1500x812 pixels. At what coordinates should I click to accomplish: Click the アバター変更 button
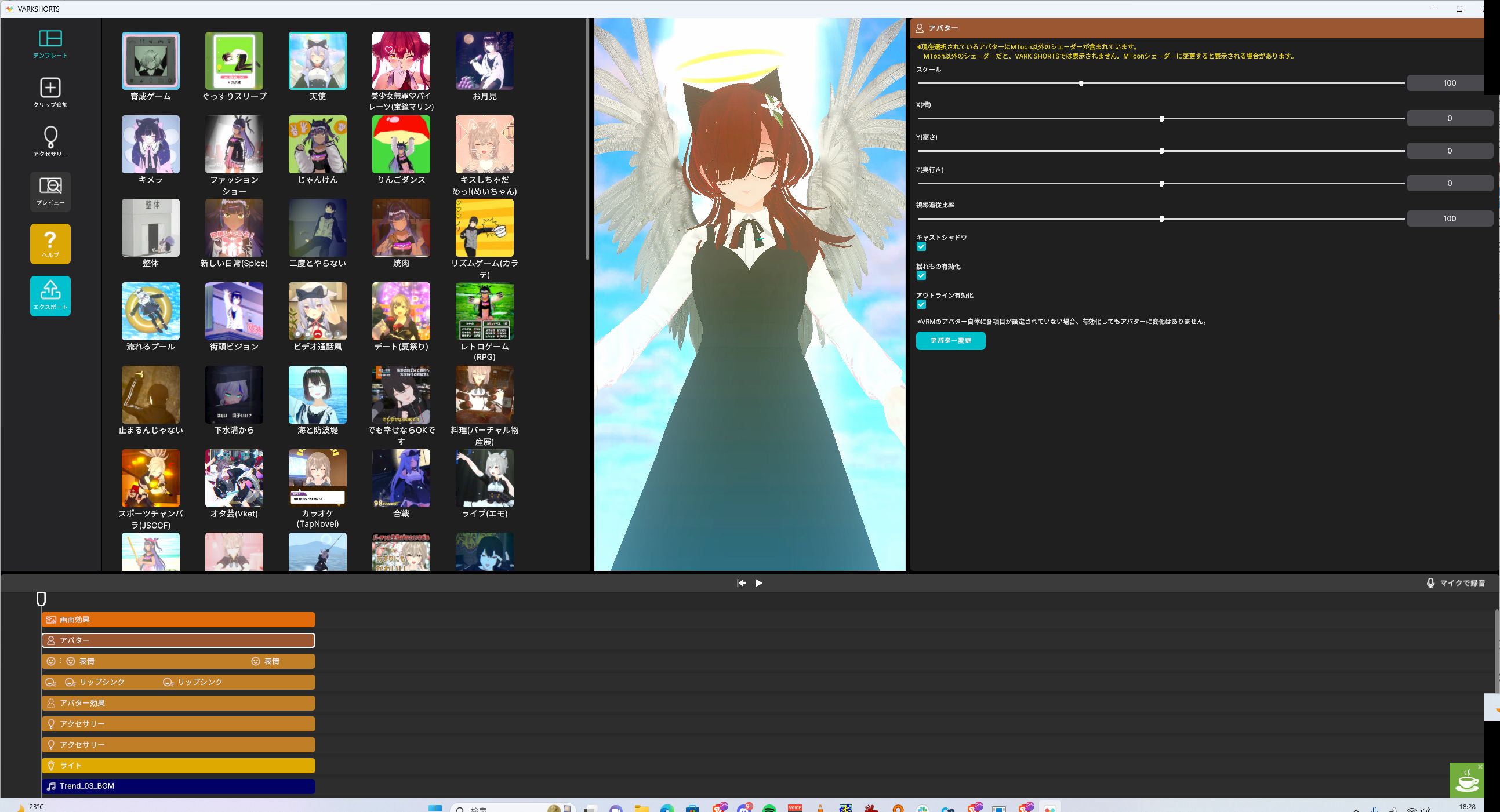click(950, 341)
